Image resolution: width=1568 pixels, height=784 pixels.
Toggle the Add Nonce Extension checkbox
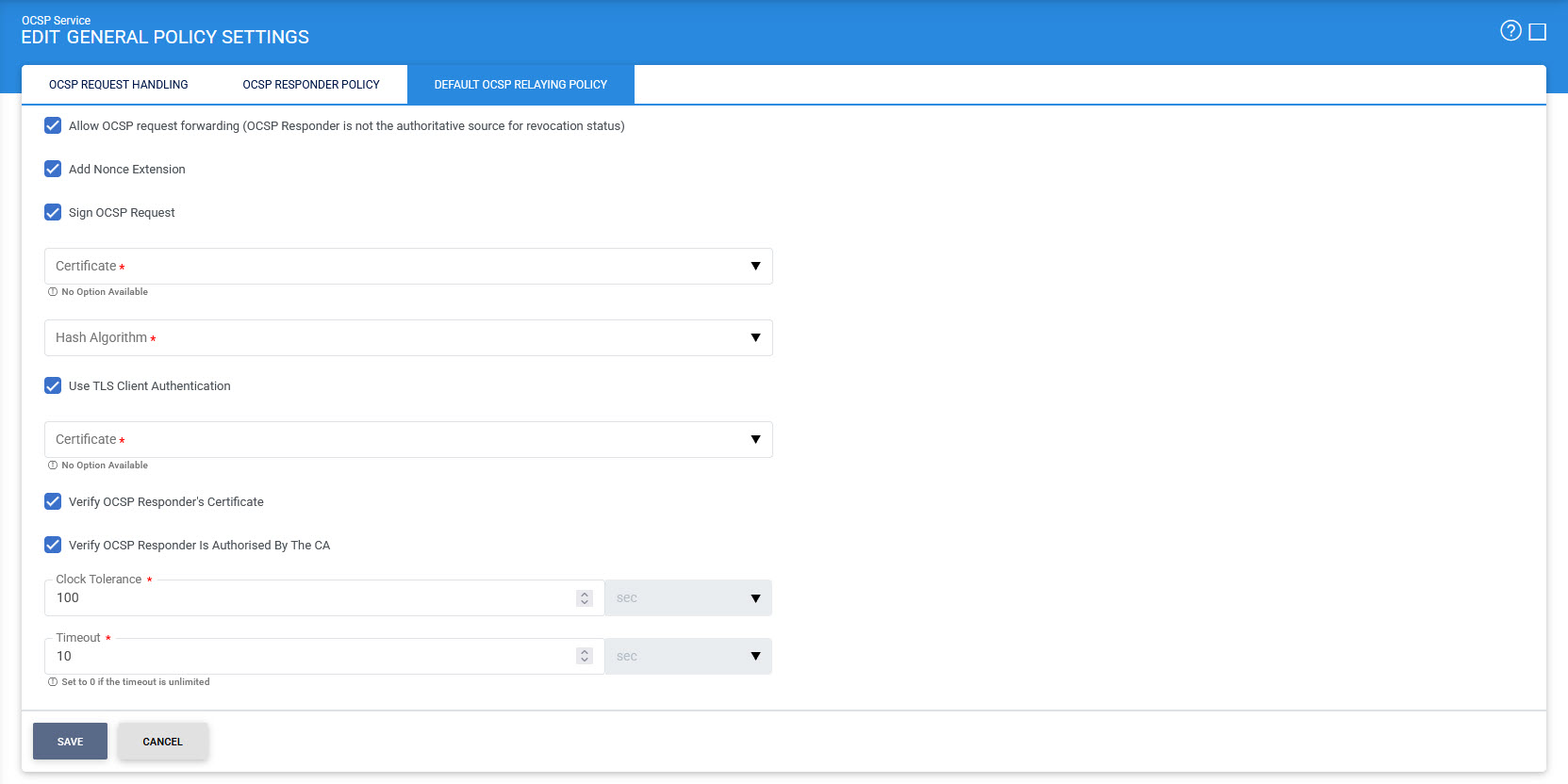53,169
